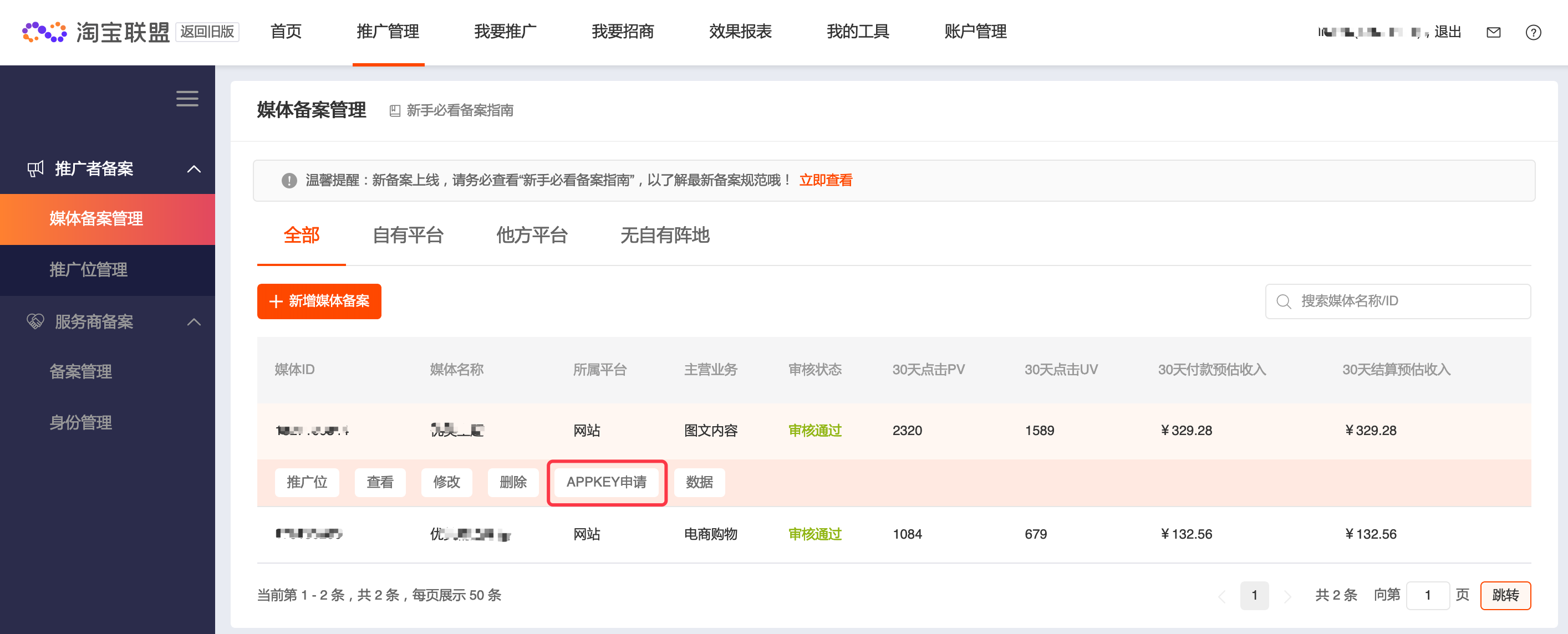
Task: Click the 679 UV value
Action: pos(1035,534)
